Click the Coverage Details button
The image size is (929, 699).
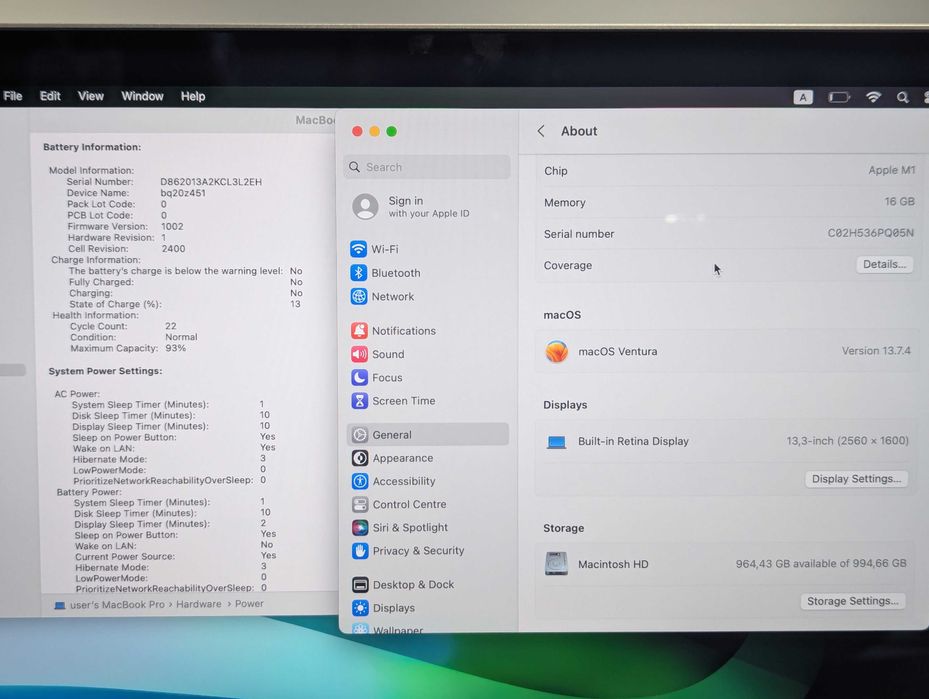(884, 264)
